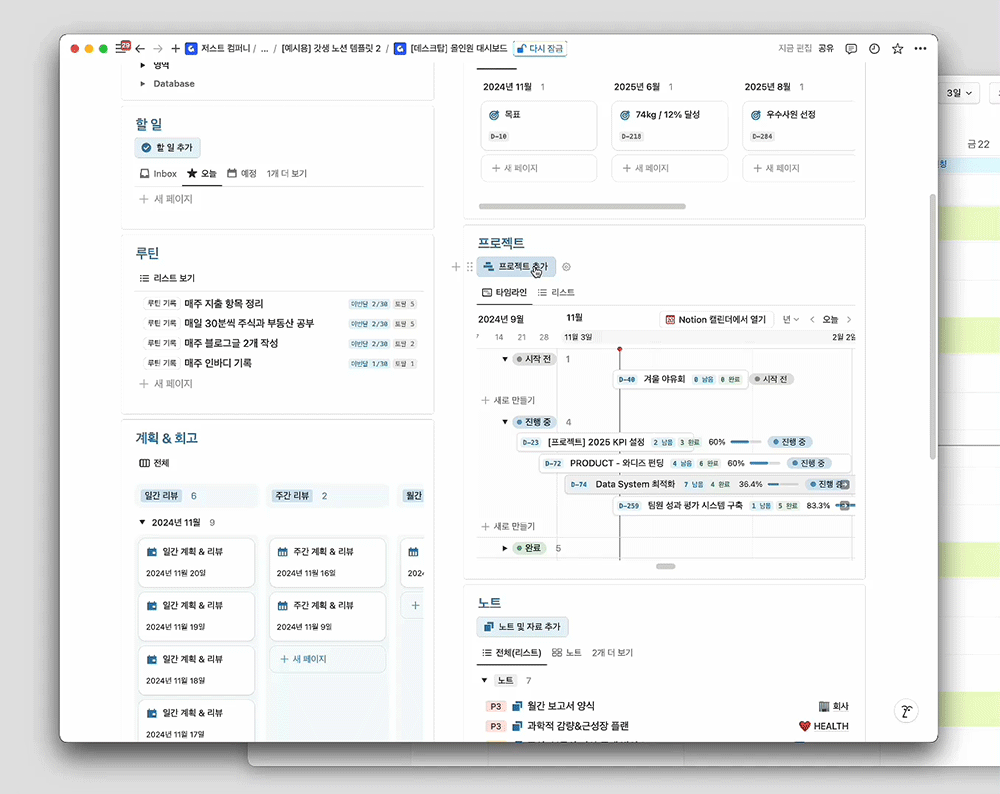1000x794 pixels.
Task: Open page history clock icon
Action: [x=874, y=48]
